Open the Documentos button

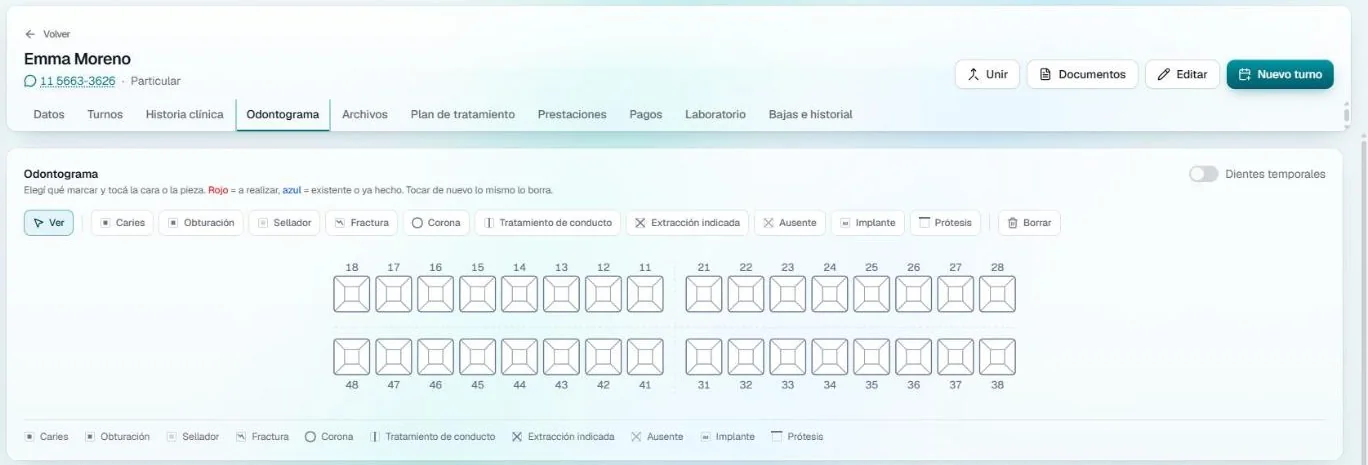point(1082,74)
